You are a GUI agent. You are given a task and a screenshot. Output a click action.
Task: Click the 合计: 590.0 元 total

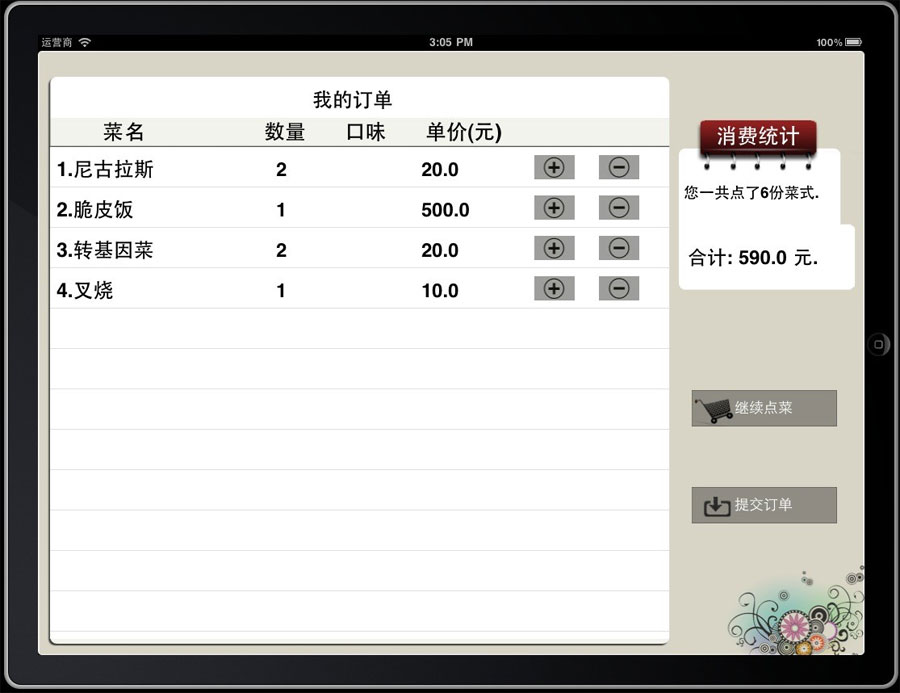click(753, 258)
